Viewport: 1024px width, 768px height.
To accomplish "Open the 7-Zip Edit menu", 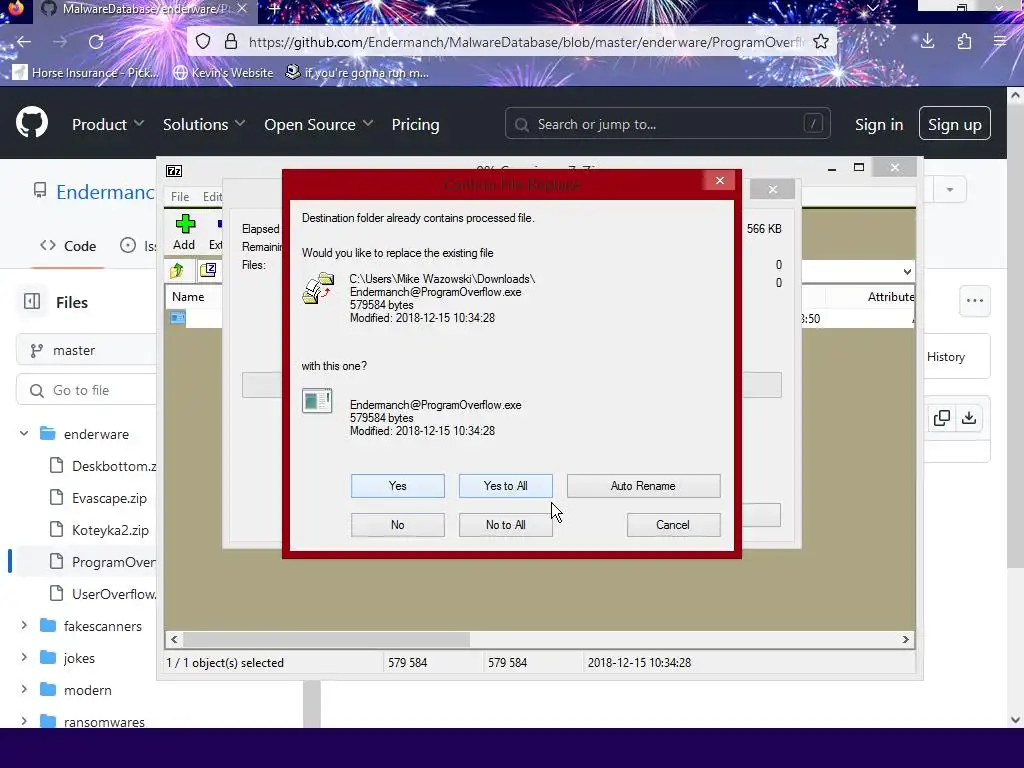I will pyautogui.click(x=212, y=197).
